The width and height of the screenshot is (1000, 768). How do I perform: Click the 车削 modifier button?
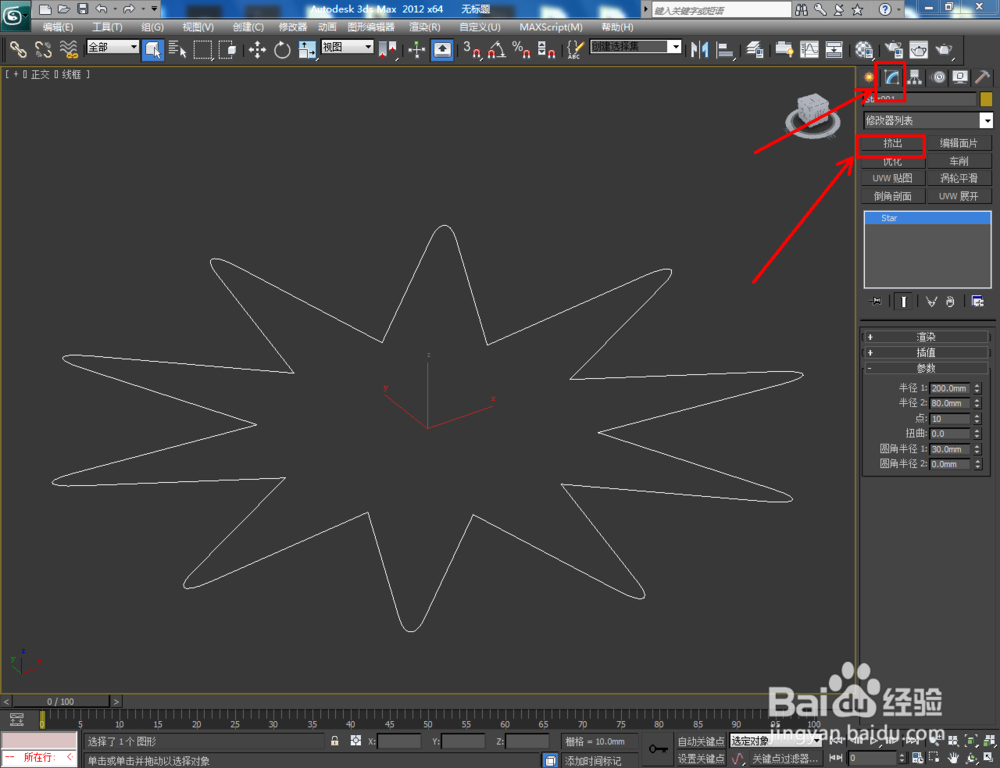click(x=959, y=161)
